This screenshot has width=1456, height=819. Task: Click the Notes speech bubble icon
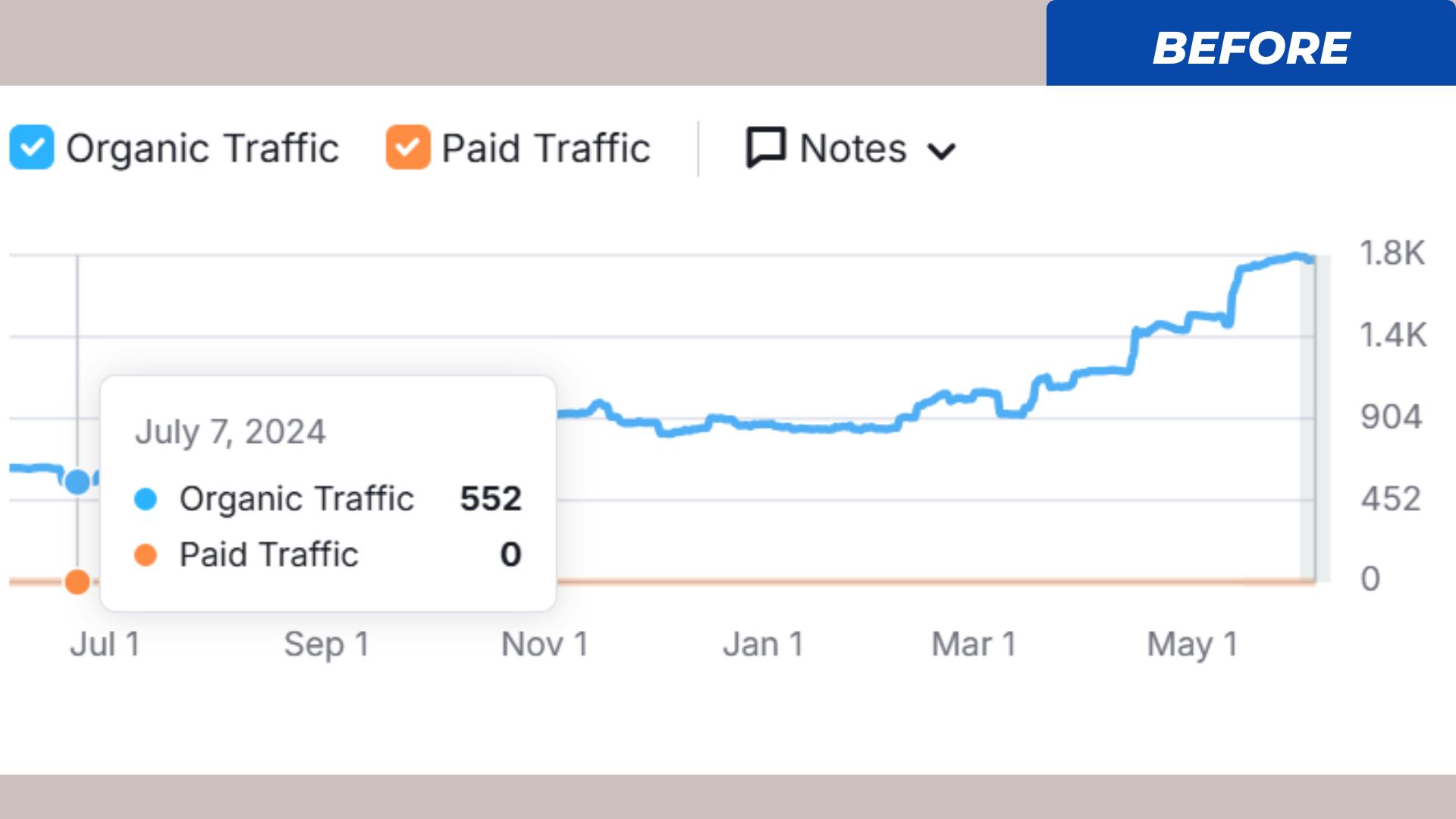(765, 147)
